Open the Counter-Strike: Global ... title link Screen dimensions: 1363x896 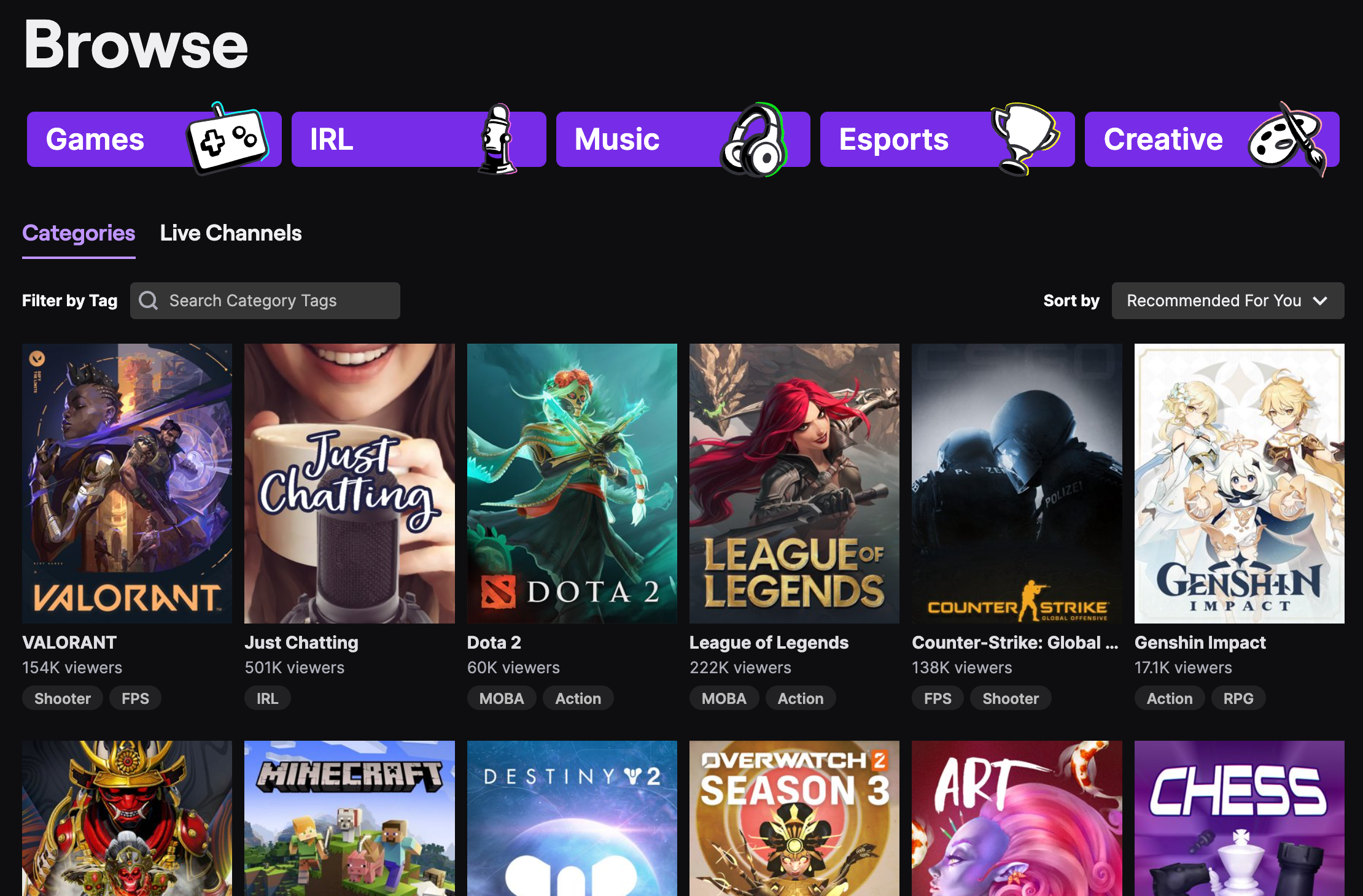(x=1015, y=643)
